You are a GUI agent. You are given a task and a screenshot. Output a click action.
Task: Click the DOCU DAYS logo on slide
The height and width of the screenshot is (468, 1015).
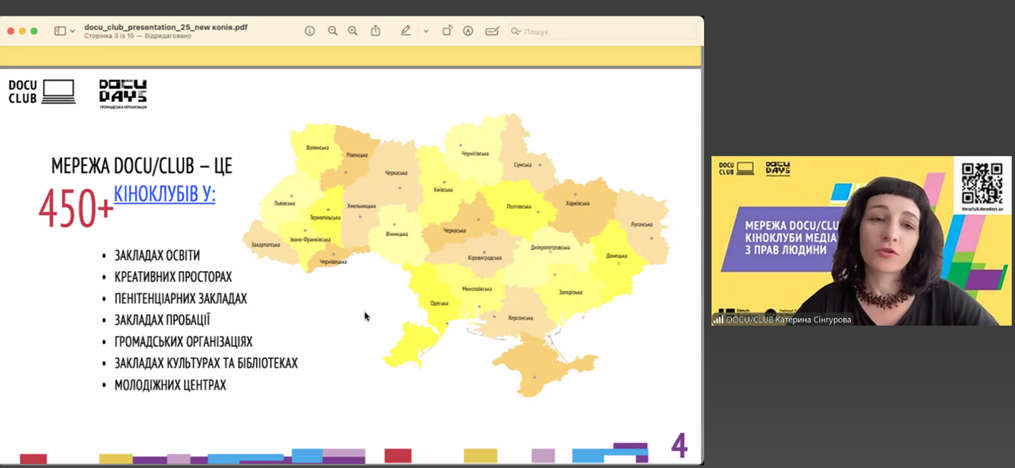pos(123,94)
